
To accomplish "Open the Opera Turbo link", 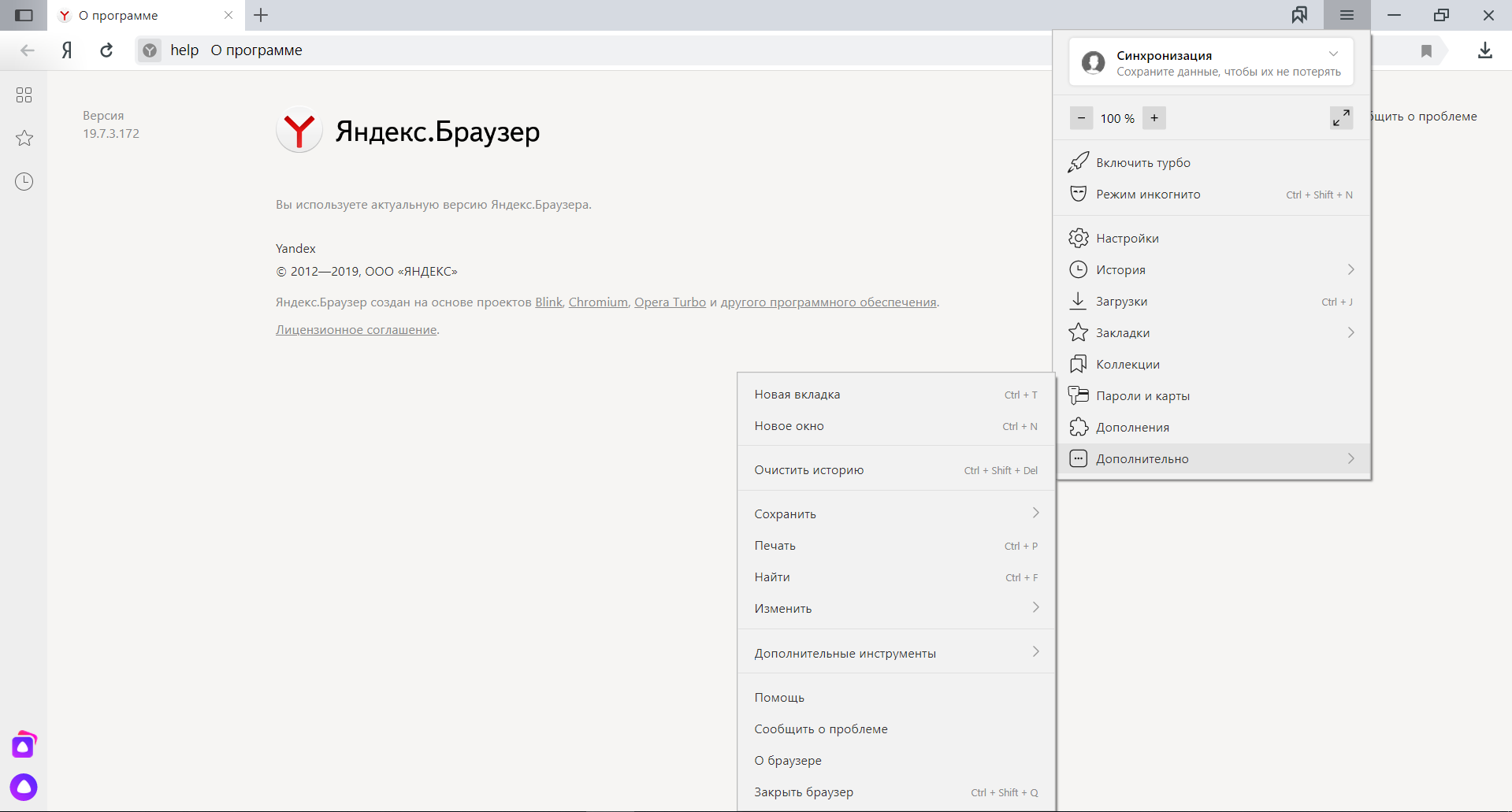I will [x=670, y=302].
